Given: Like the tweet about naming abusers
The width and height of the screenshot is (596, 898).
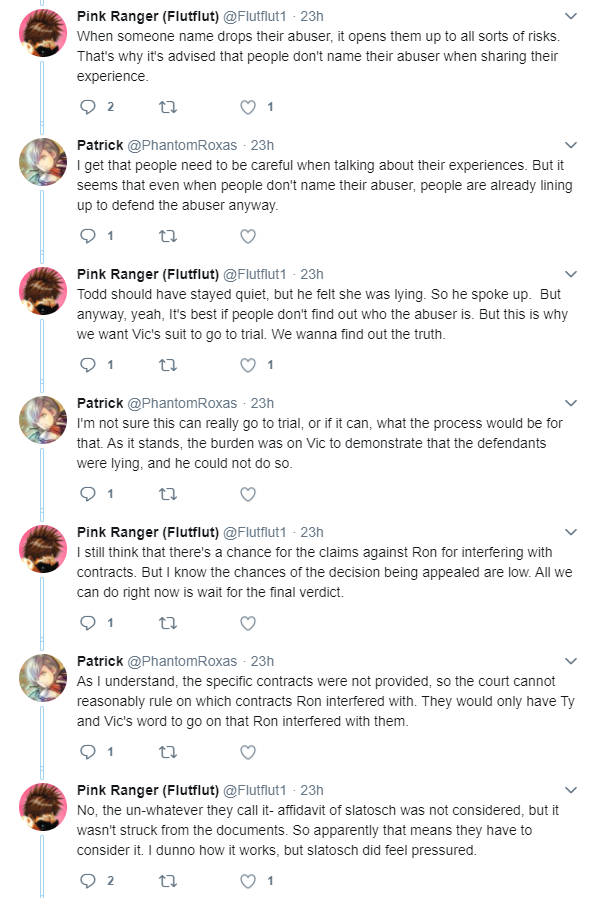Looking at the screenshot, I should tap(248, 107).
